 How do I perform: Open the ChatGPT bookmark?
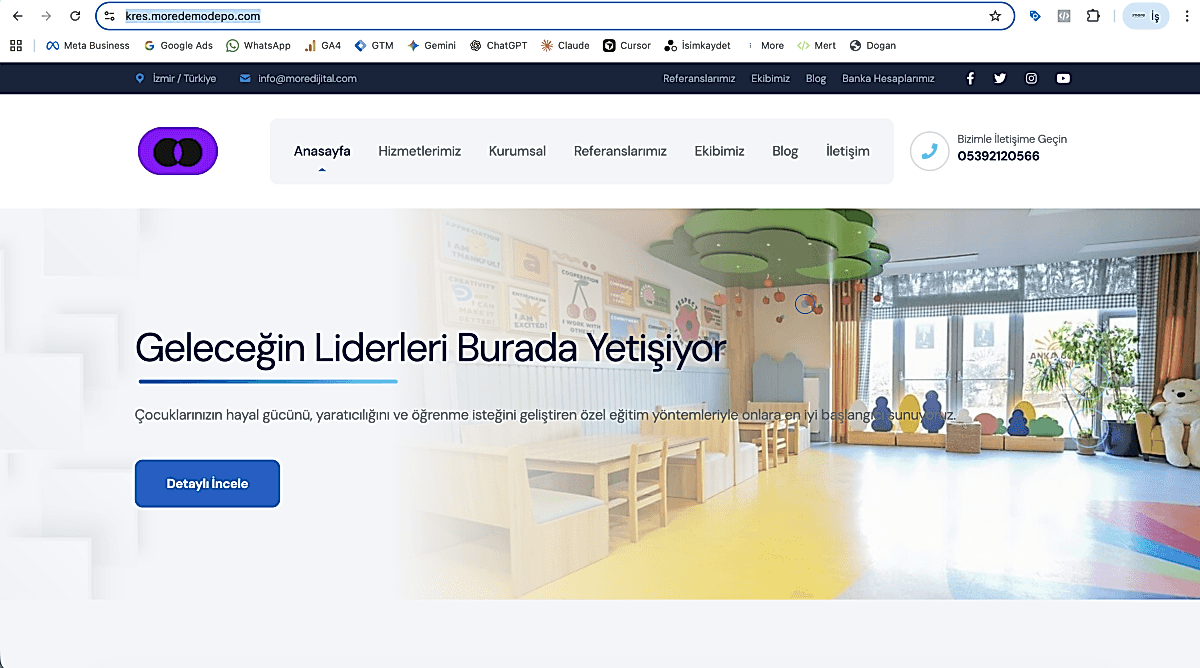(498, 45)
